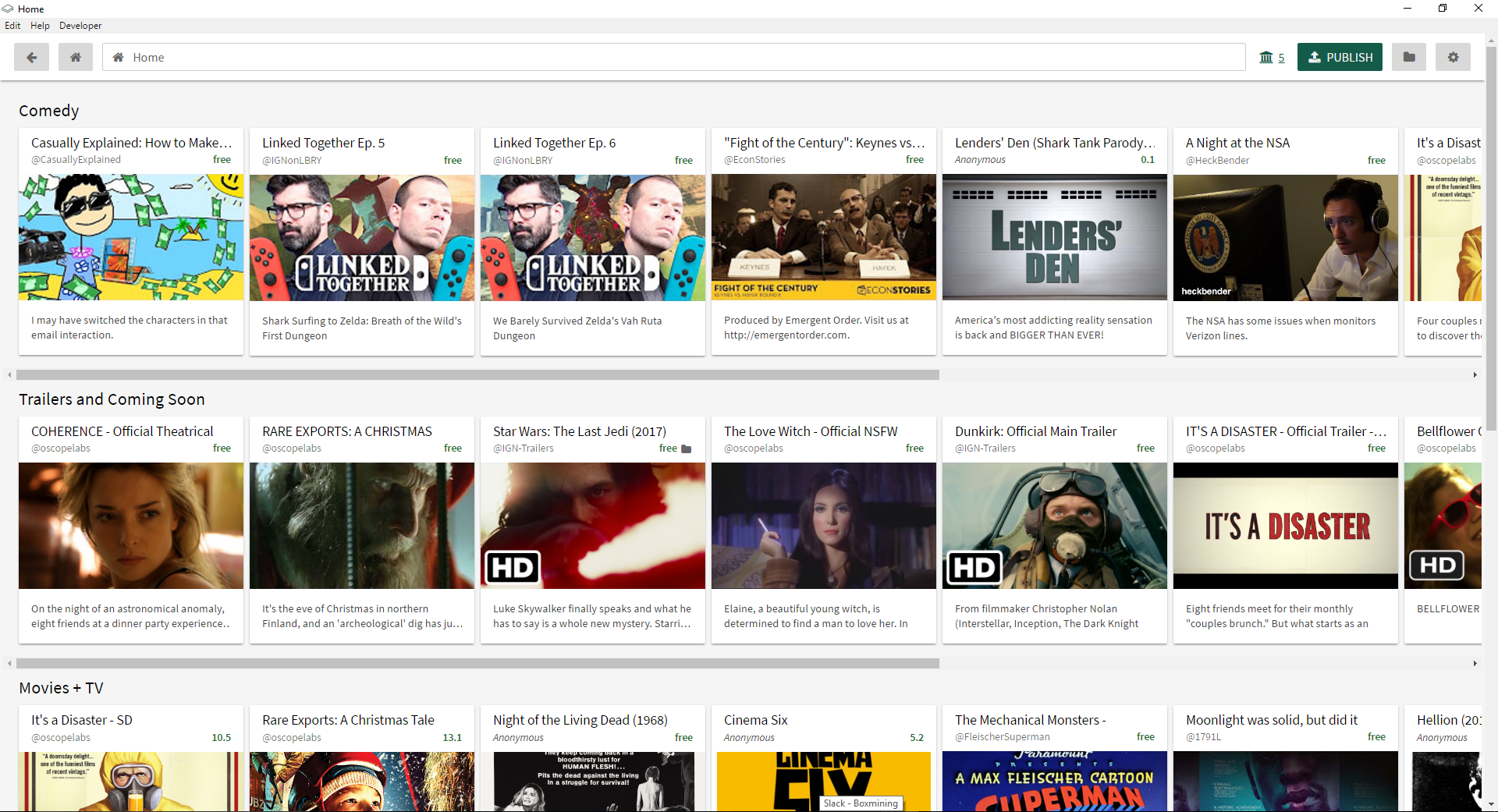
Task: Click Luke Skywalker finally speaks description
Action: (x=592, y=616)
